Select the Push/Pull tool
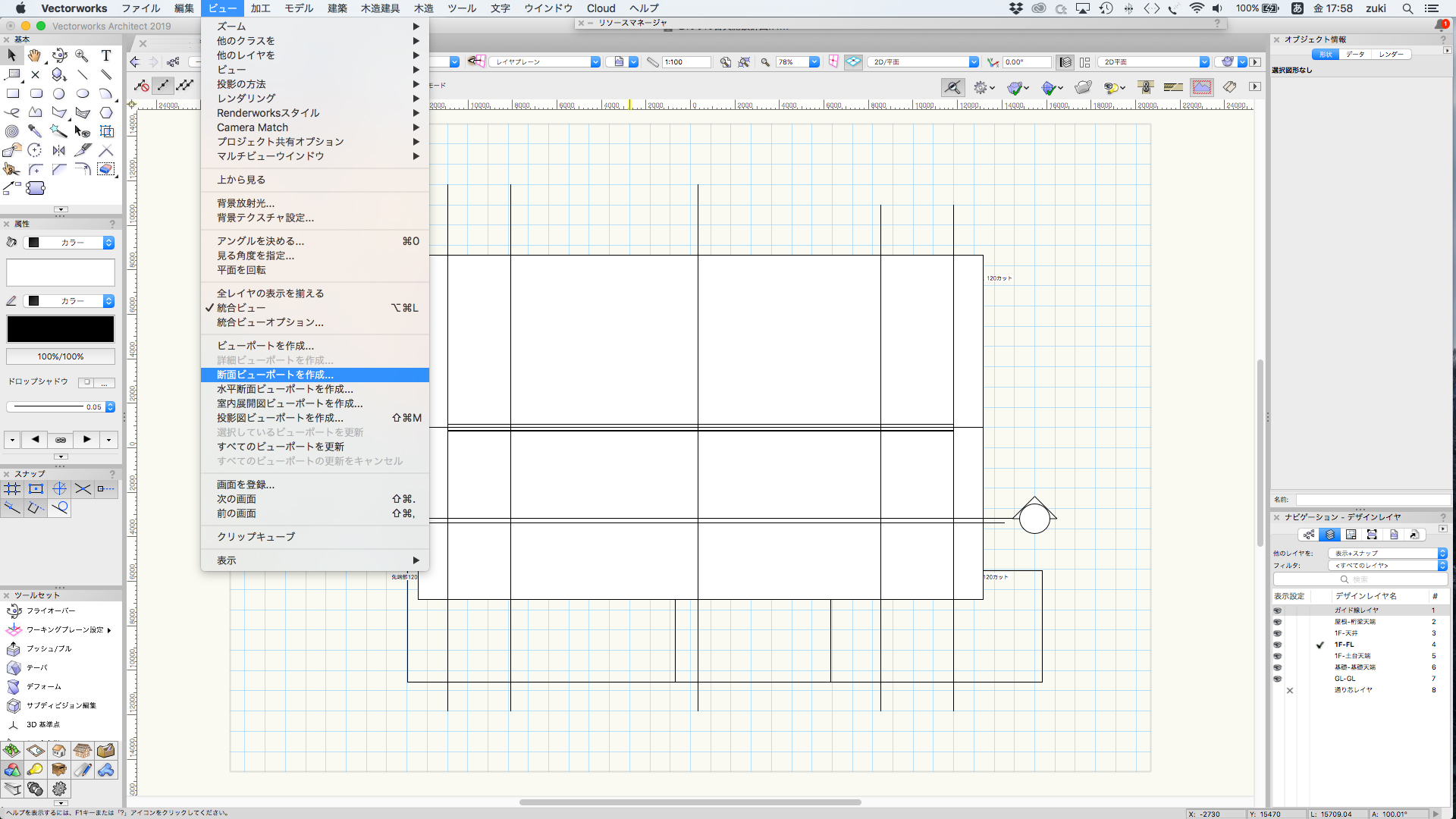 (39, 648)
